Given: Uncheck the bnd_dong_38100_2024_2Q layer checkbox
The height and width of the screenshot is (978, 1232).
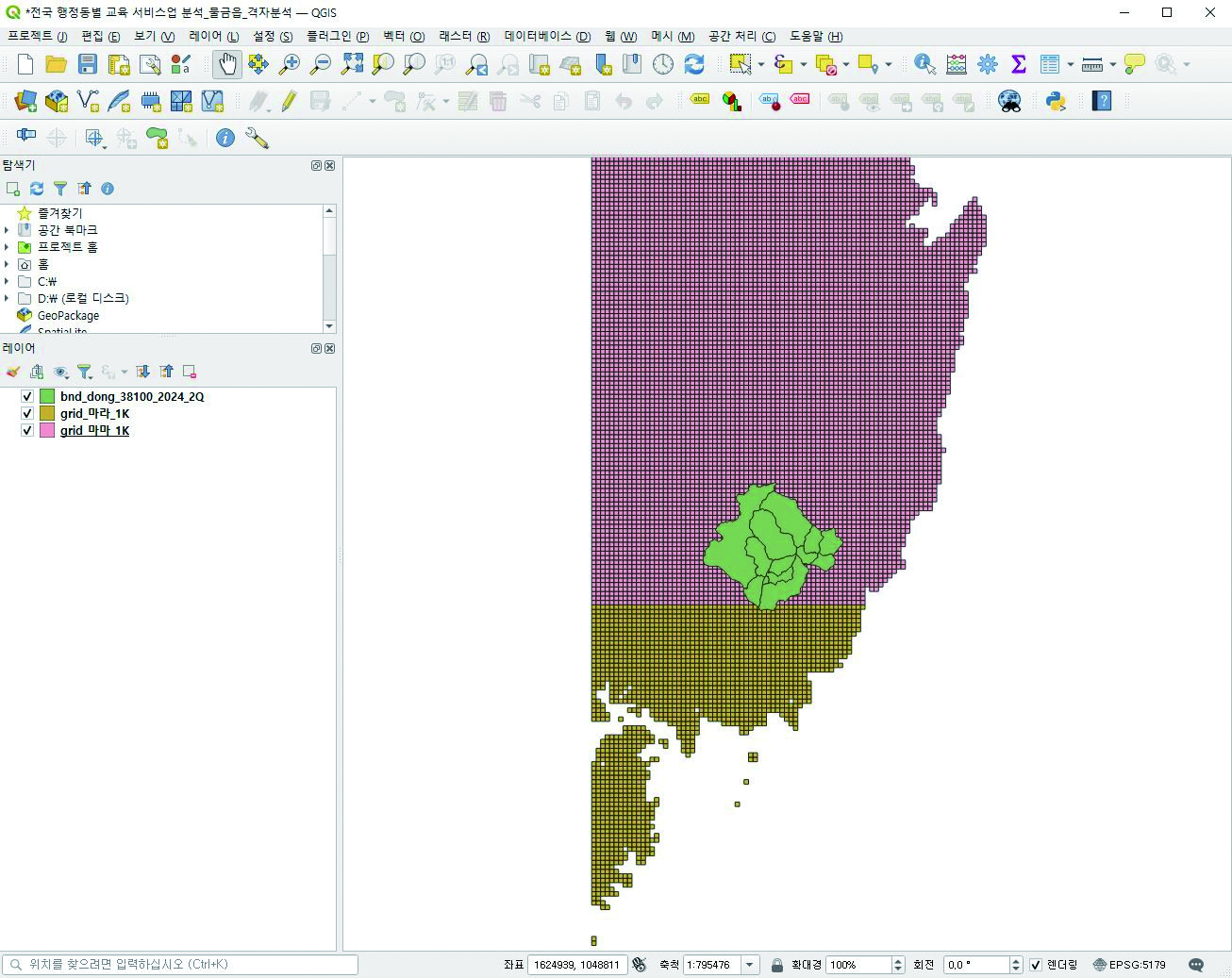Looking at the screenshot, I should 27,397.
